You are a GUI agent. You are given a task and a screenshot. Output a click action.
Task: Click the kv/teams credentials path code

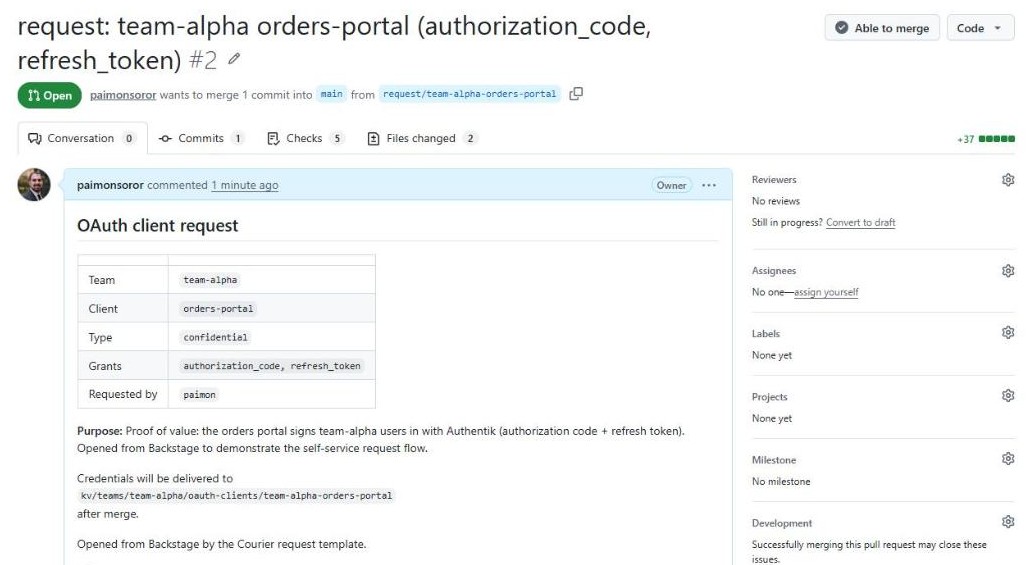236,496
